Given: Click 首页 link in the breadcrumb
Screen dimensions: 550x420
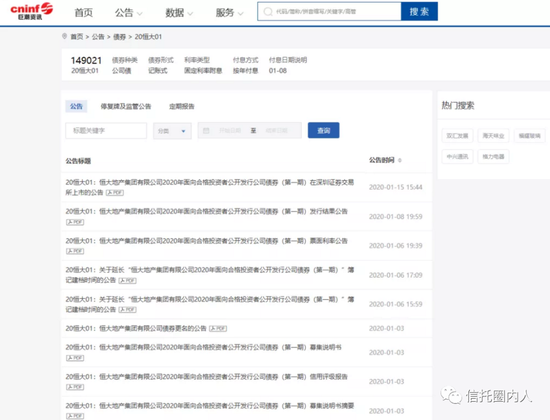Looking at the screenshot, I should pyautogui.click(x=77, y=36).
